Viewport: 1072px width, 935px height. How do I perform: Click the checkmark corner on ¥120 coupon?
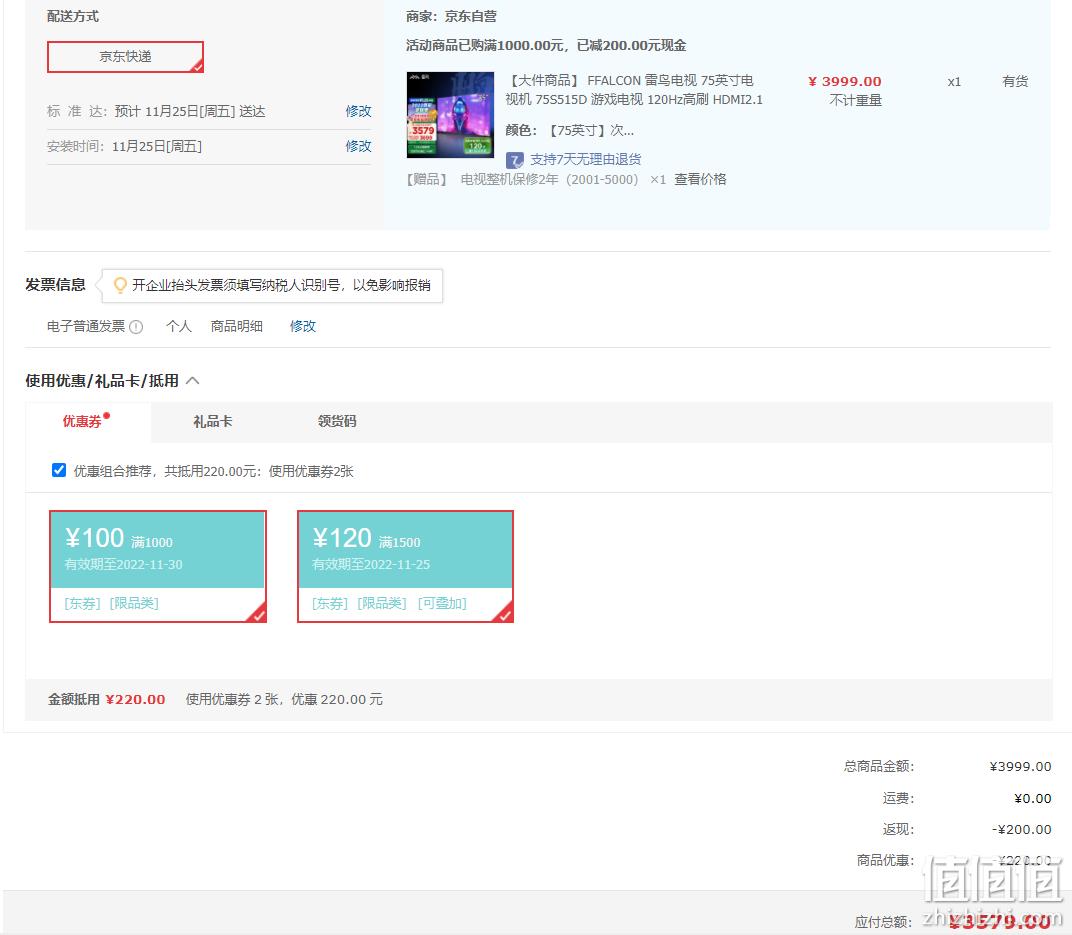point(505,614)
